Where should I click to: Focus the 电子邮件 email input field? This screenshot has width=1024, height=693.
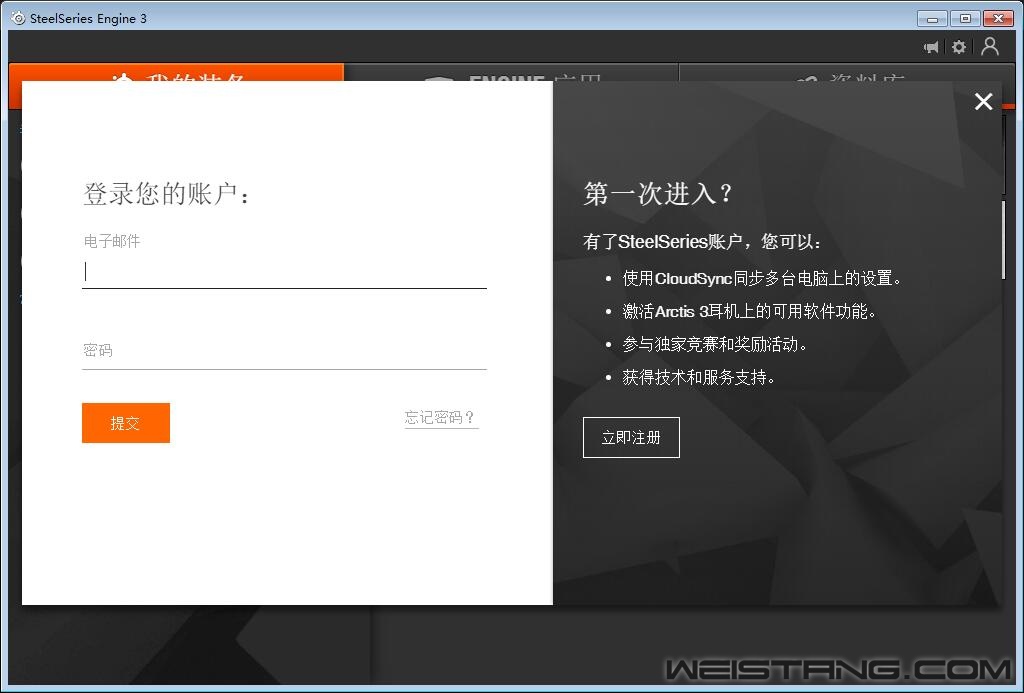coord(284,272)
